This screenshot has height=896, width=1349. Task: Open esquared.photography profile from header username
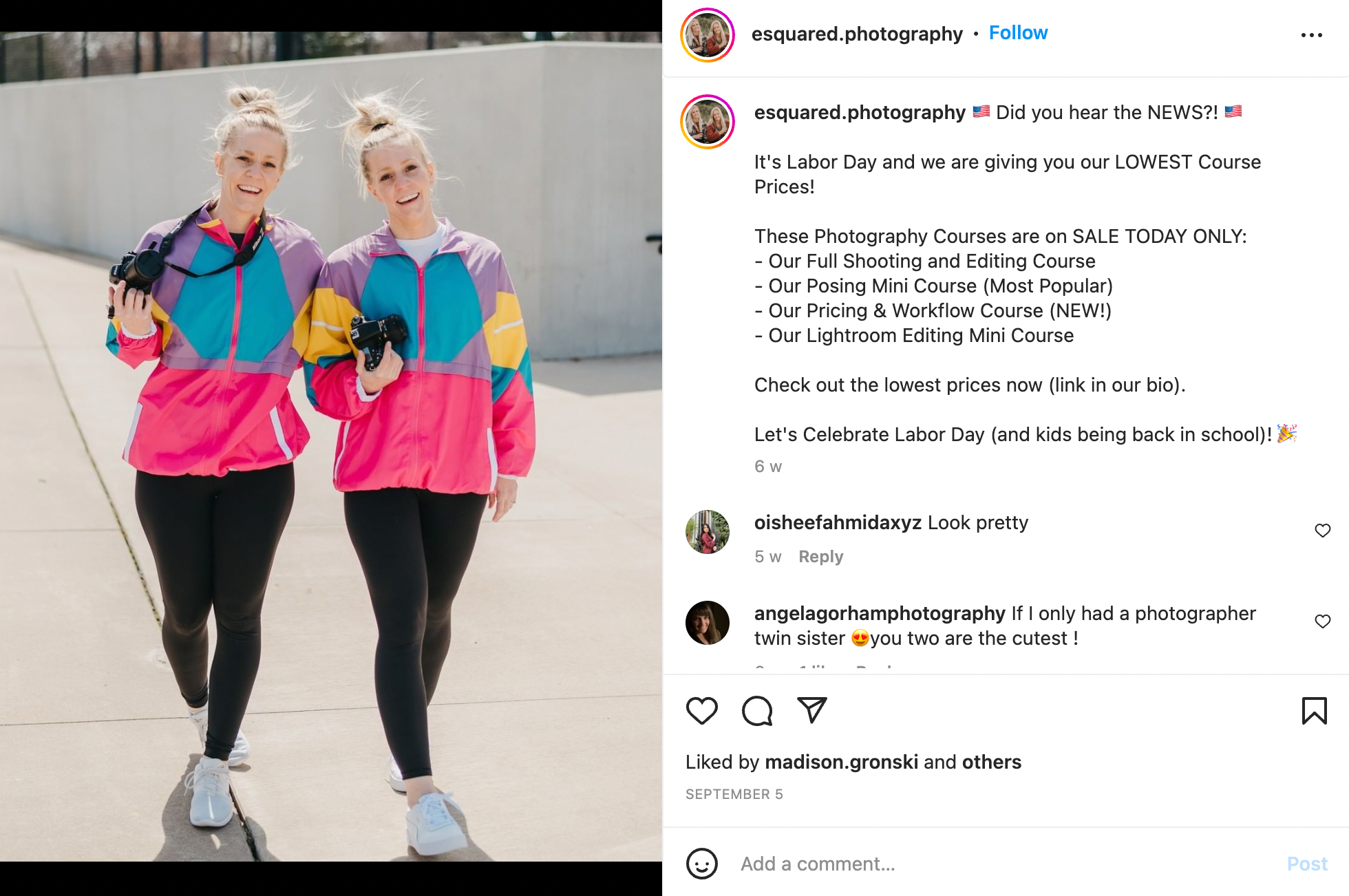coord(857,34)
